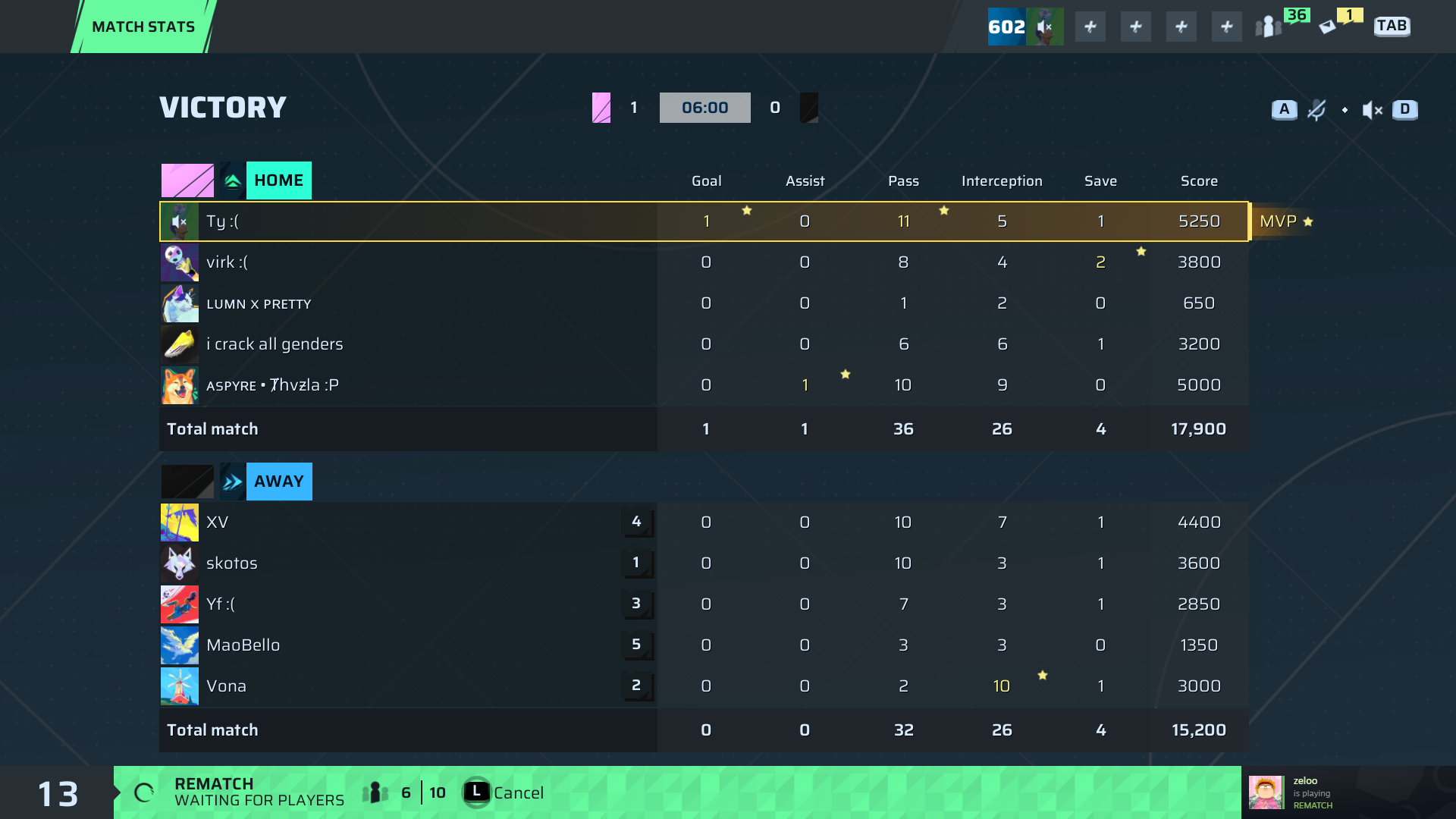Click XV player avatar

tap(180, 522)
